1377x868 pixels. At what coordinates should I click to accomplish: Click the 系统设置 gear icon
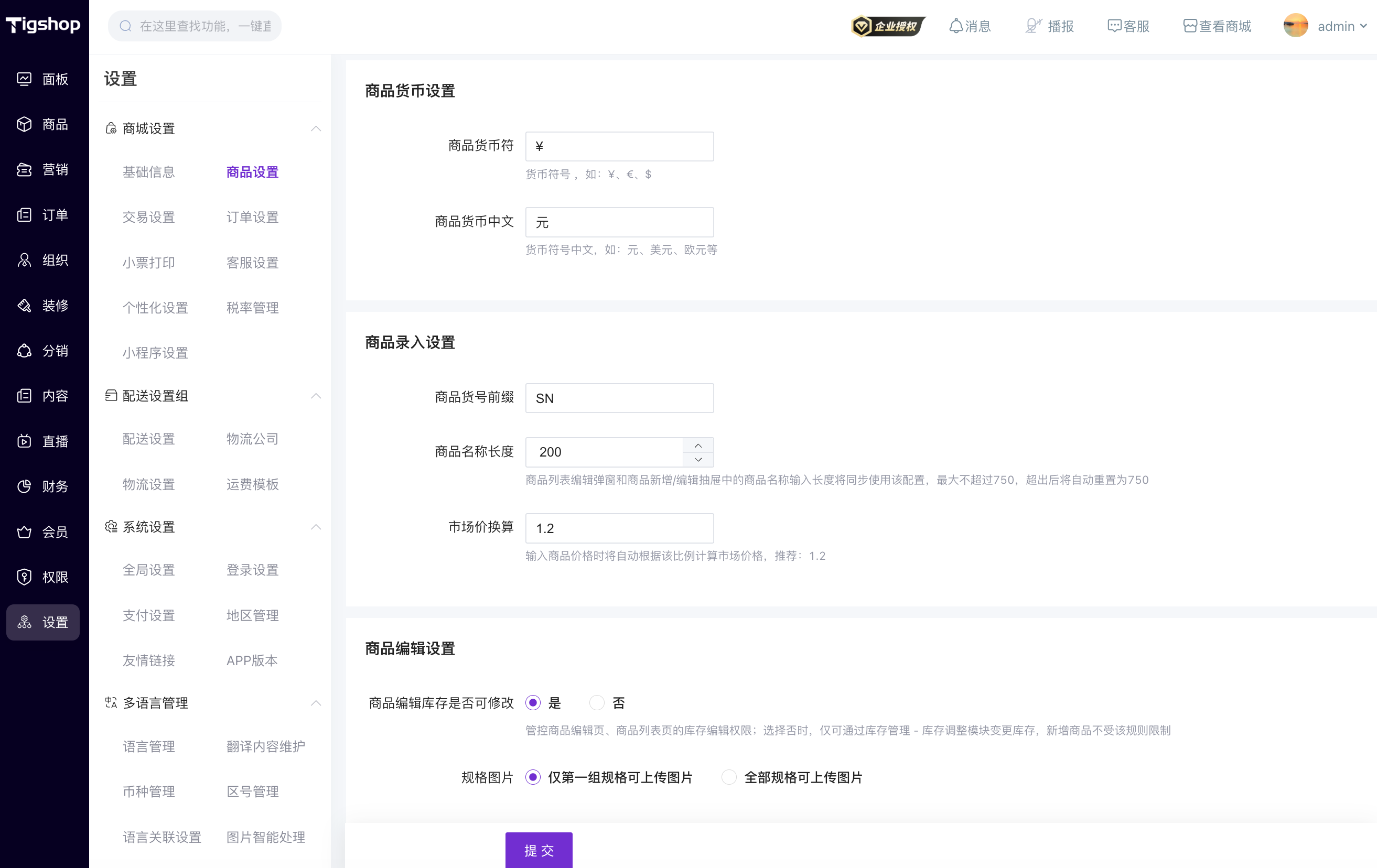click(x=111, y=526)
